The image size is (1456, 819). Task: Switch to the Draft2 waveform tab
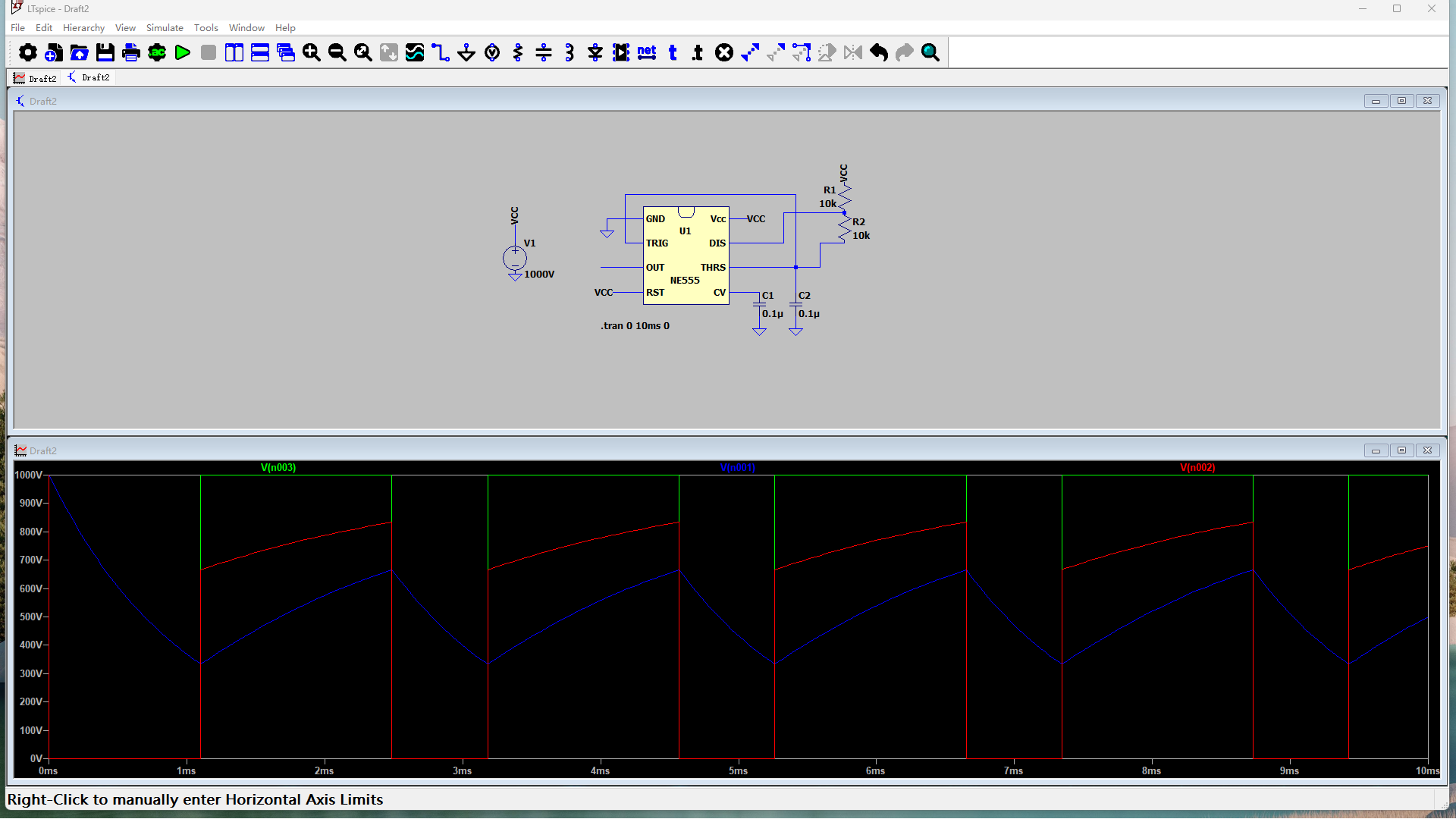[36, 78]
